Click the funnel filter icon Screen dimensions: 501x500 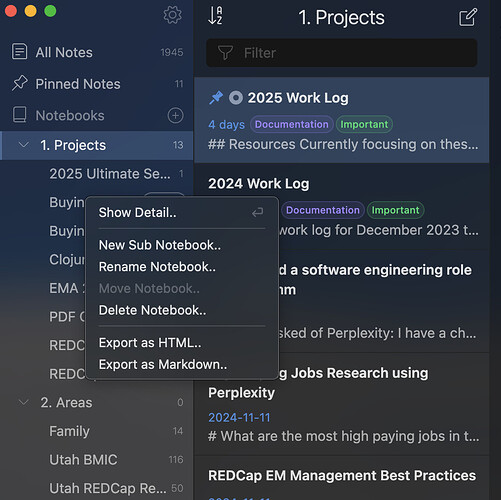tap(225, 53)
